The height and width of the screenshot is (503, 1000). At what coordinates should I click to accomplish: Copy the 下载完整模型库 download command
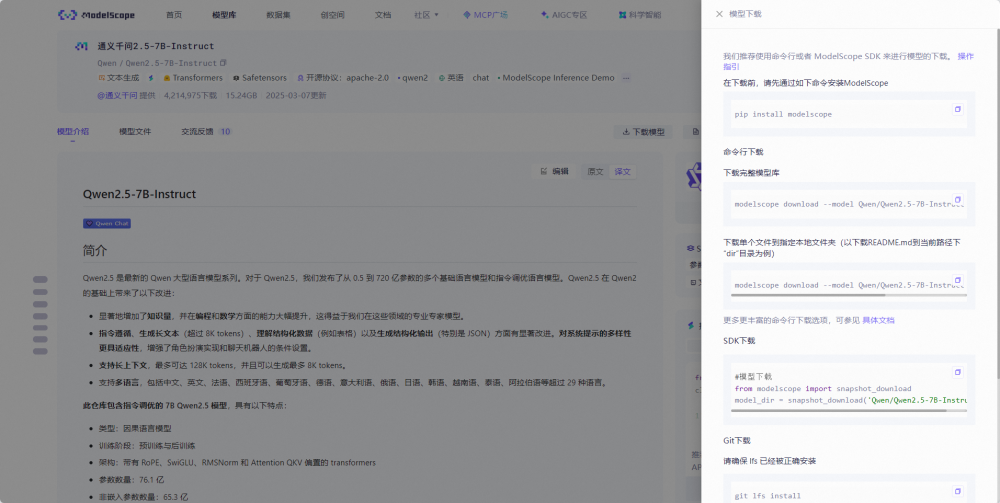click(957, 199)
